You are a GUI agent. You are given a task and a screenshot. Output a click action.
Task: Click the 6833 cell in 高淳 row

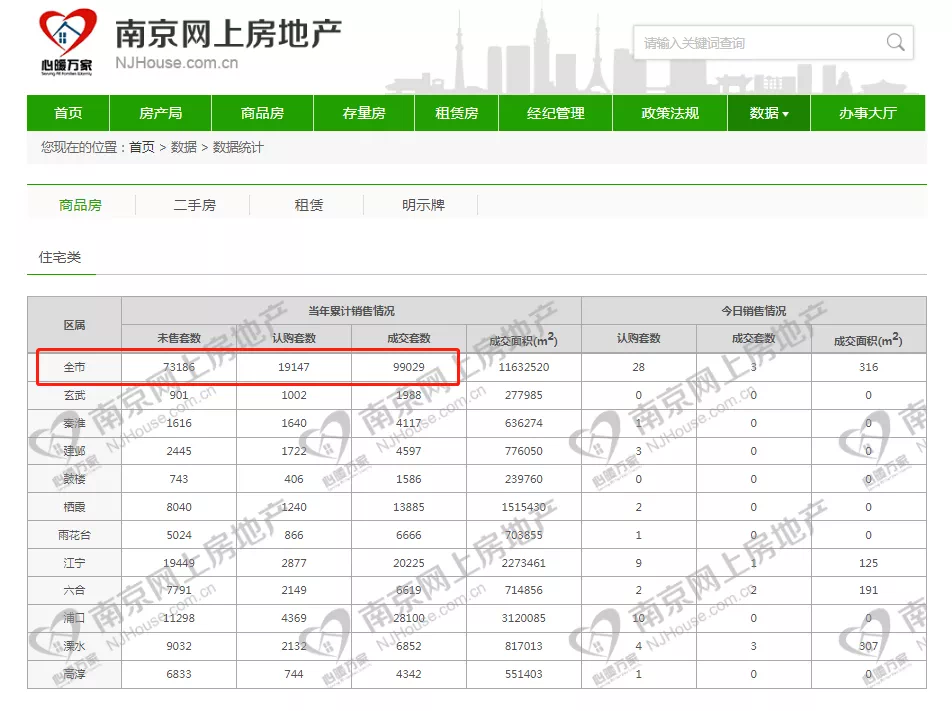point(178,674)
